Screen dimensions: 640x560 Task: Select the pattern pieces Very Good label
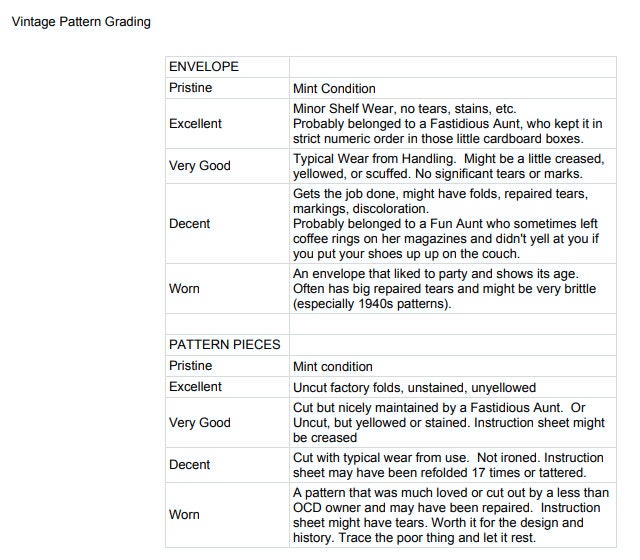pyautogui.click(x=200, y=422)
